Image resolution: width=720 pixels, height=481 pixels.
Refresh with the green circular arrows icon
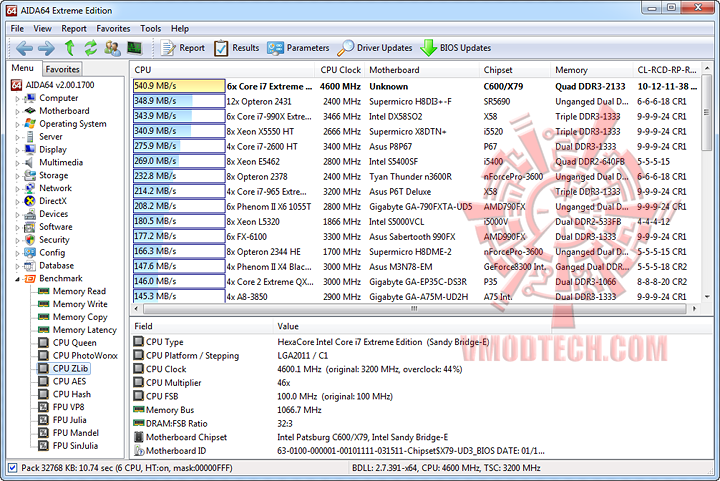[x=91, y=48]
